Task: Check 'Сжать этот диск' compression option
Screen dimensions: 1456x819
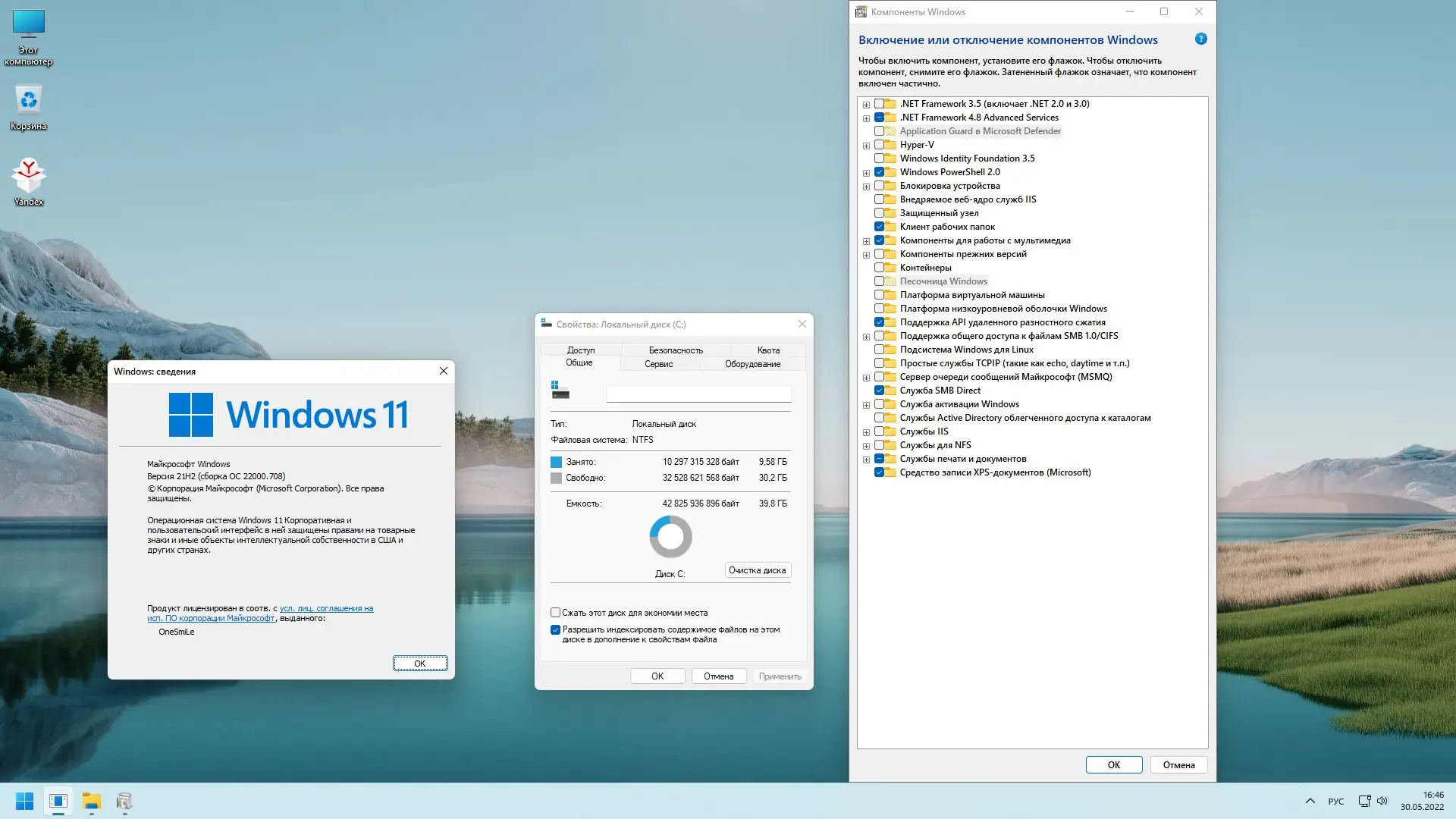Action: (x=555, y=613)
